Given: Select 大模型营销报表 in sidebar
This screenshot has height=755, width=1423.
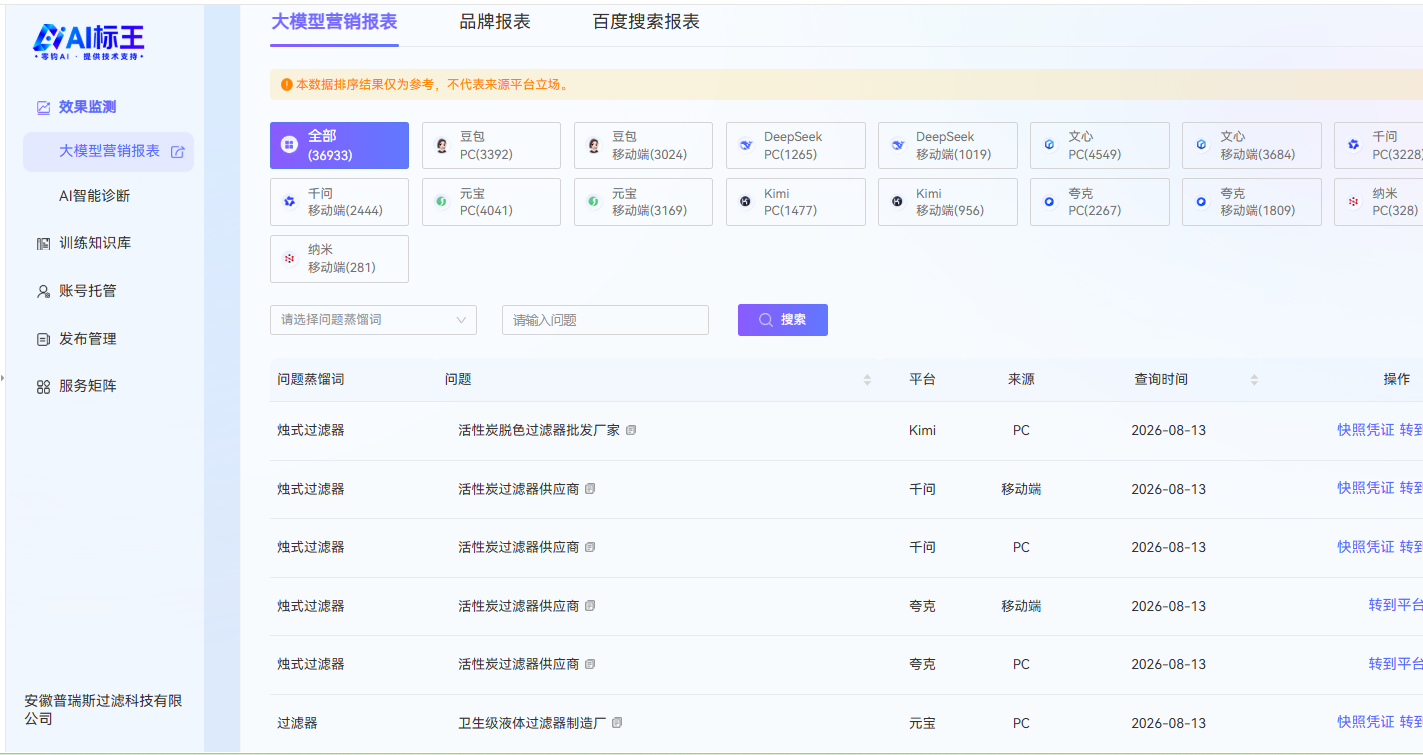Looking at the screenshot, I should pyautogui.click(x=108, y=152).
